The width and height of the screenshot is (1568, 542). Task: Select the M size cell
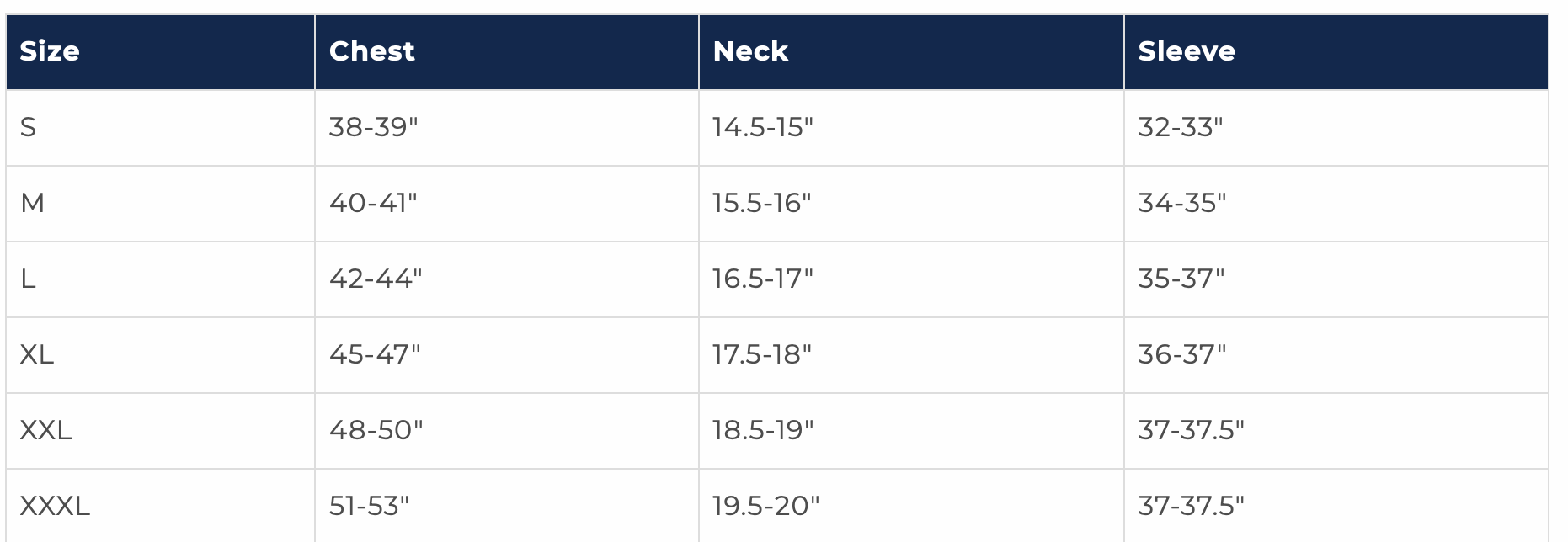33,203
